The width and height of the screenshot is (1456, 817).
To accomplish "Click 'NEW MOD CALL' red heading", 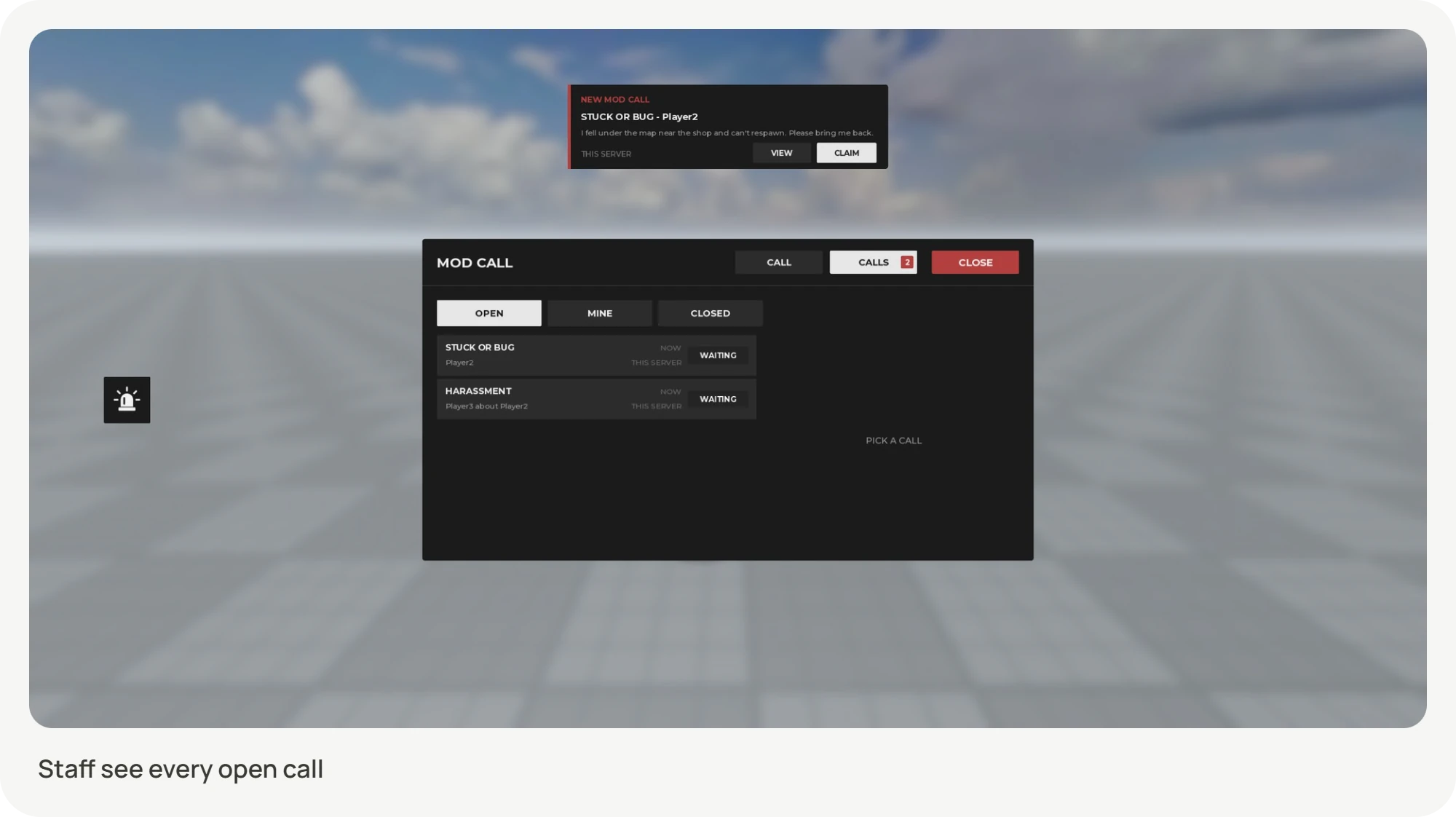I will click(614, 100).
